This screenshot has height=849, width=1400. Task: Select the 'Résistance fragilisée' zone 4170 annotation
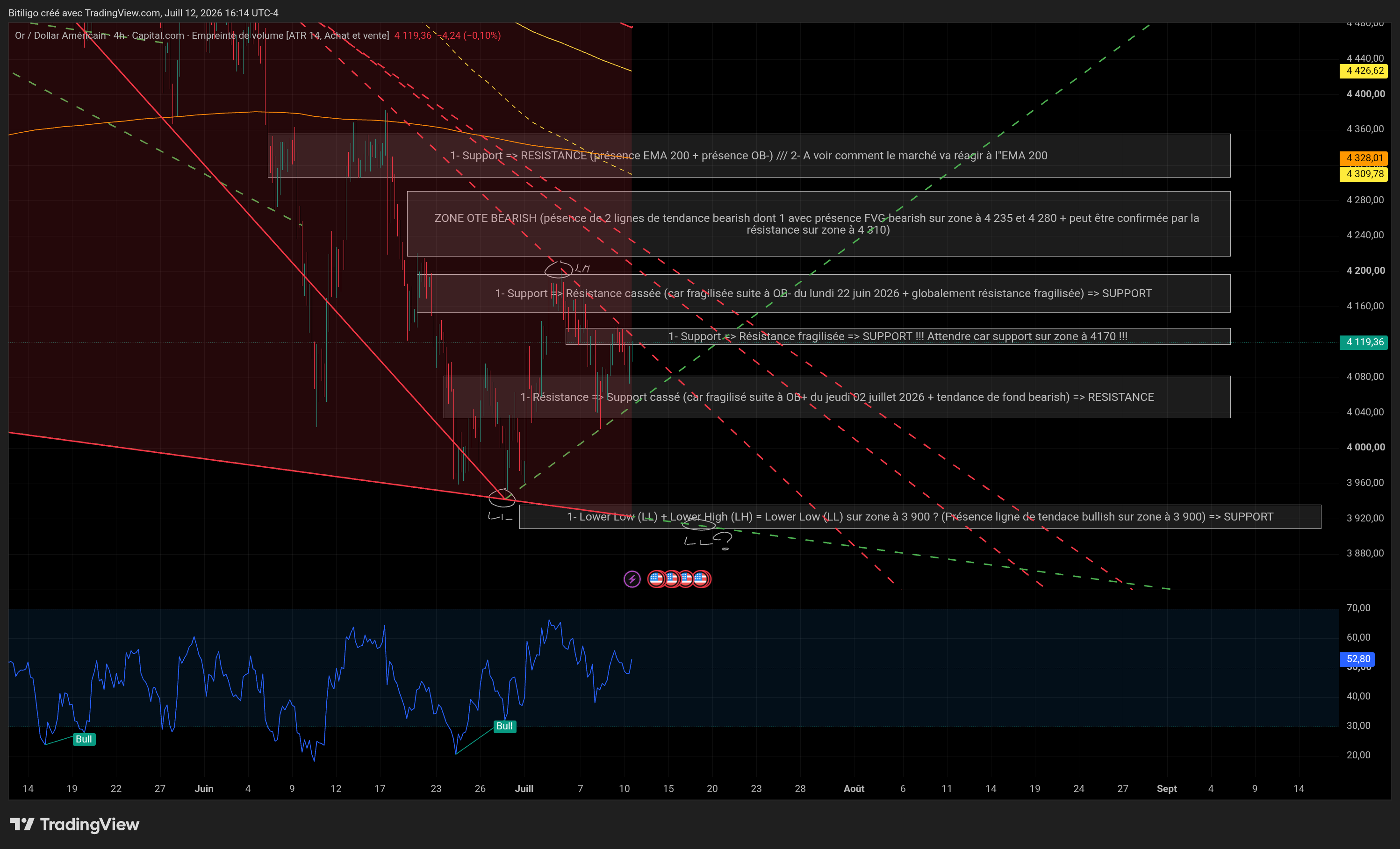point(897,336)
